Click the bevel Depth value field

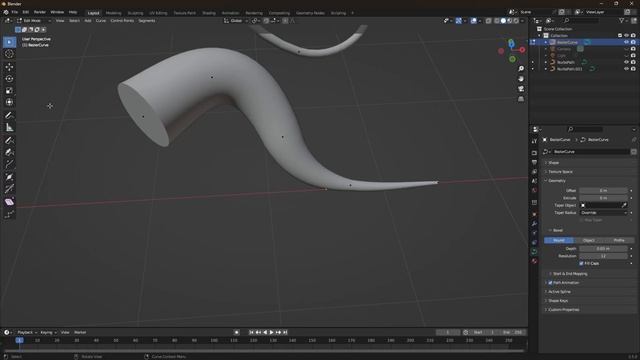pyautogui.click(x=603, y=249)
